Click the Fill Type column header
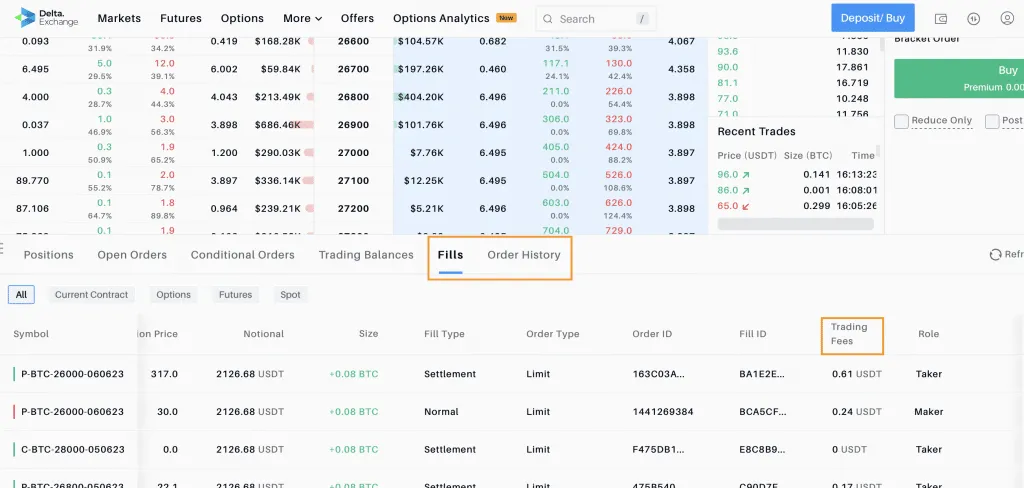This screenshot has height=488, width=1024. pyautogui.click(x=444, y=334)
